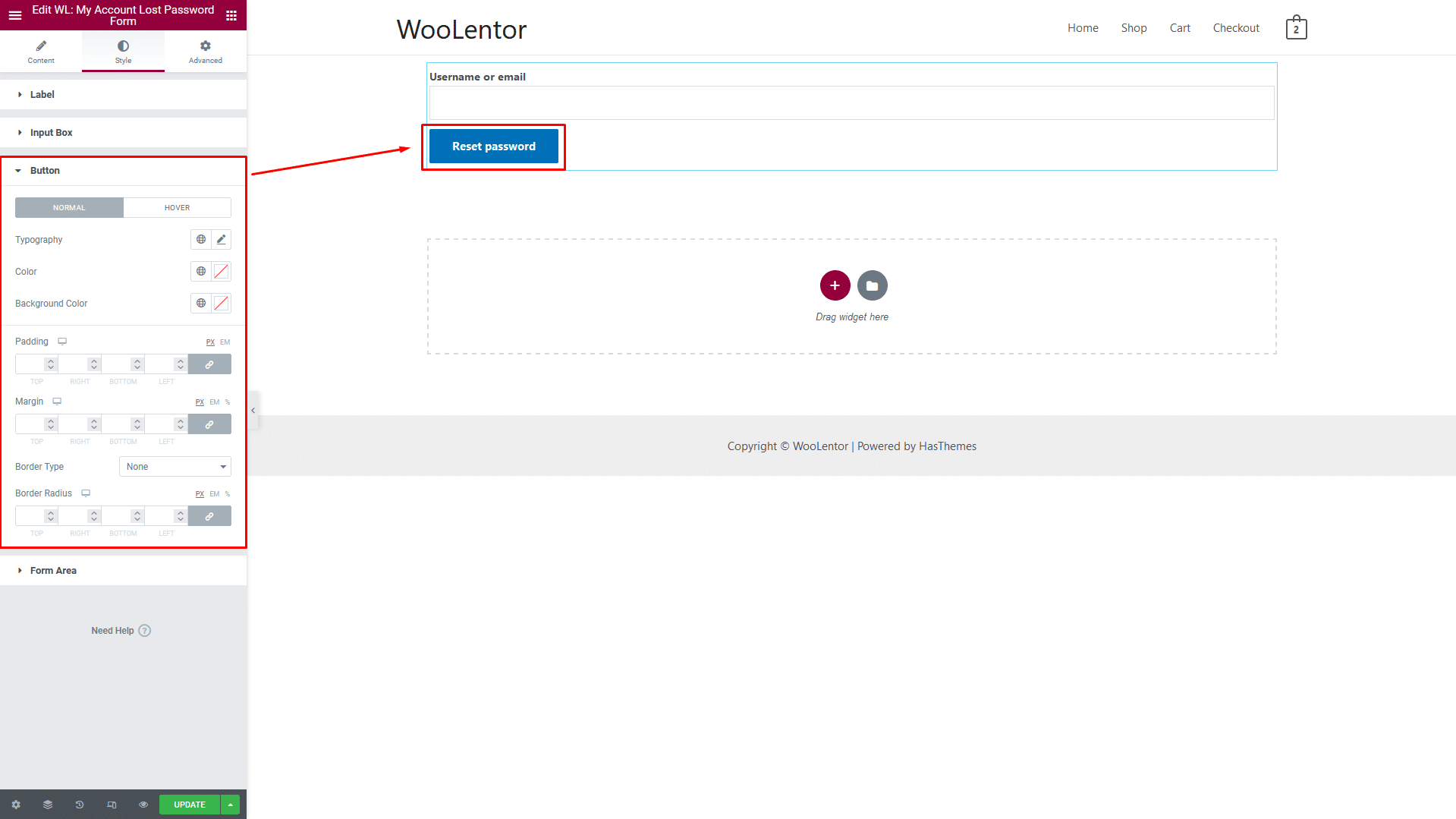Preview changes using the eye icon
The width and height of the screenshot is (1456, 819).
coord(143,805)
